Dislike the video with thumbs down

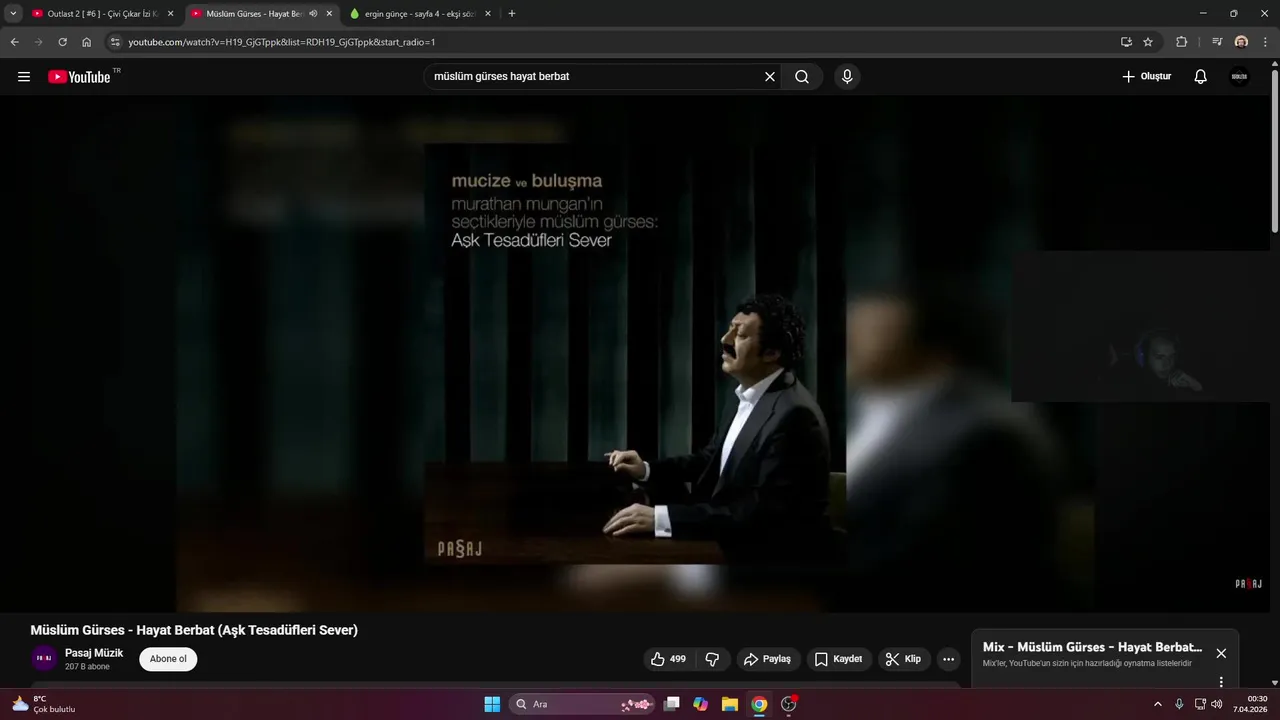tap(712, 659)
